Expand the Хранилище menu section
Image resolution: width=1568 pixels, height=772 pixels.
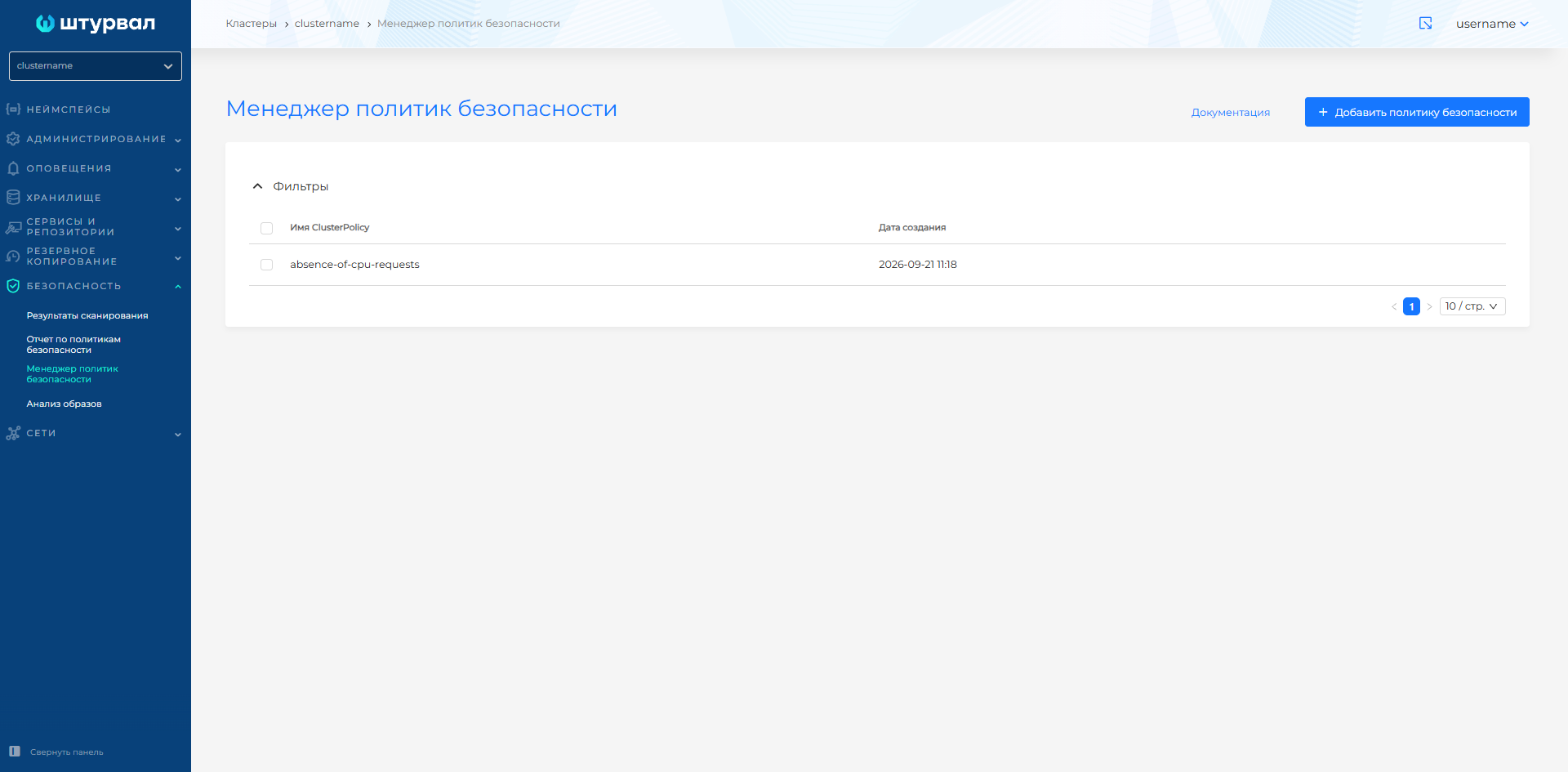pos(178,199)
